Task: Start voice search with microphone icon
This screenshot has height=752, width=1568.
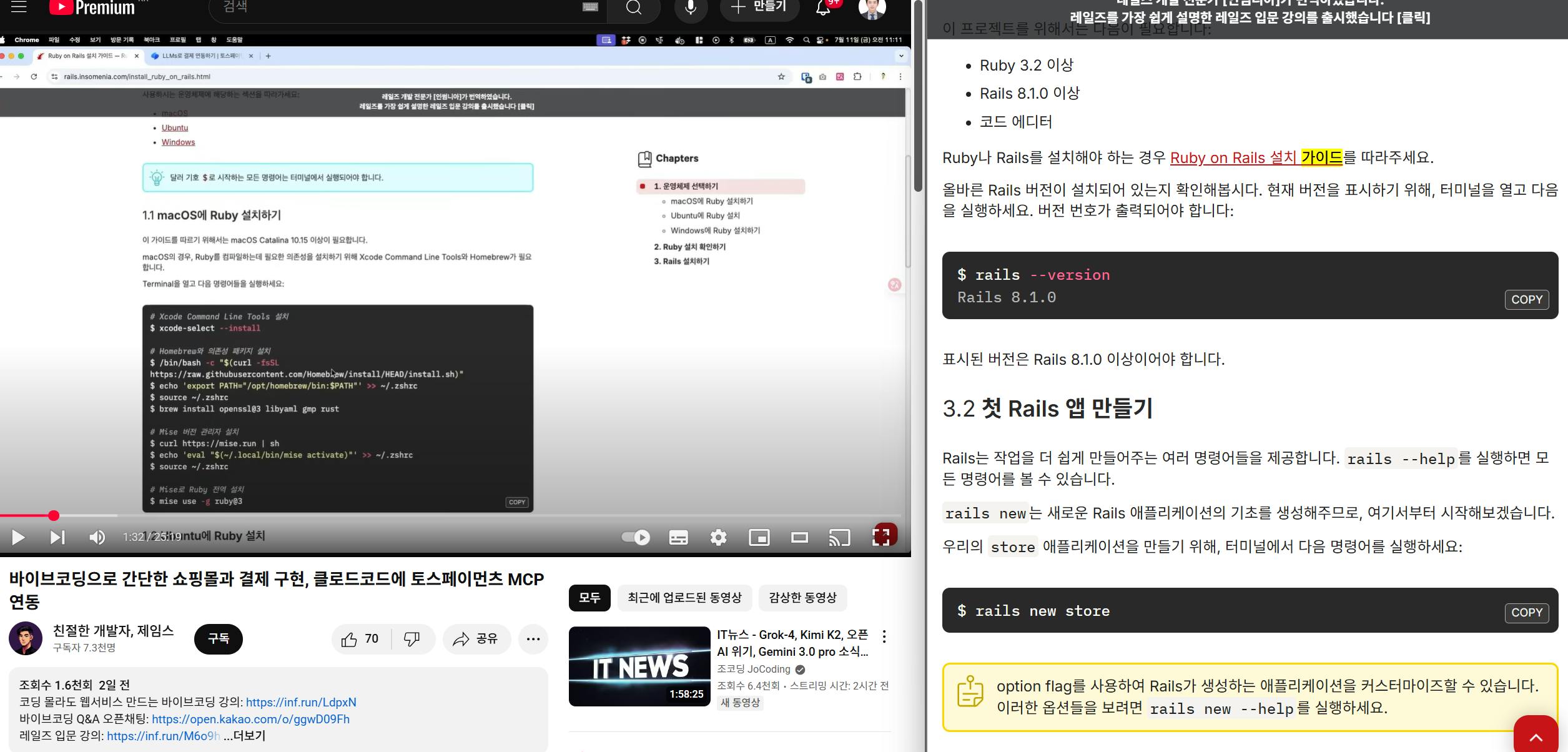Action: pyautogui.click(x=691, y=7)
